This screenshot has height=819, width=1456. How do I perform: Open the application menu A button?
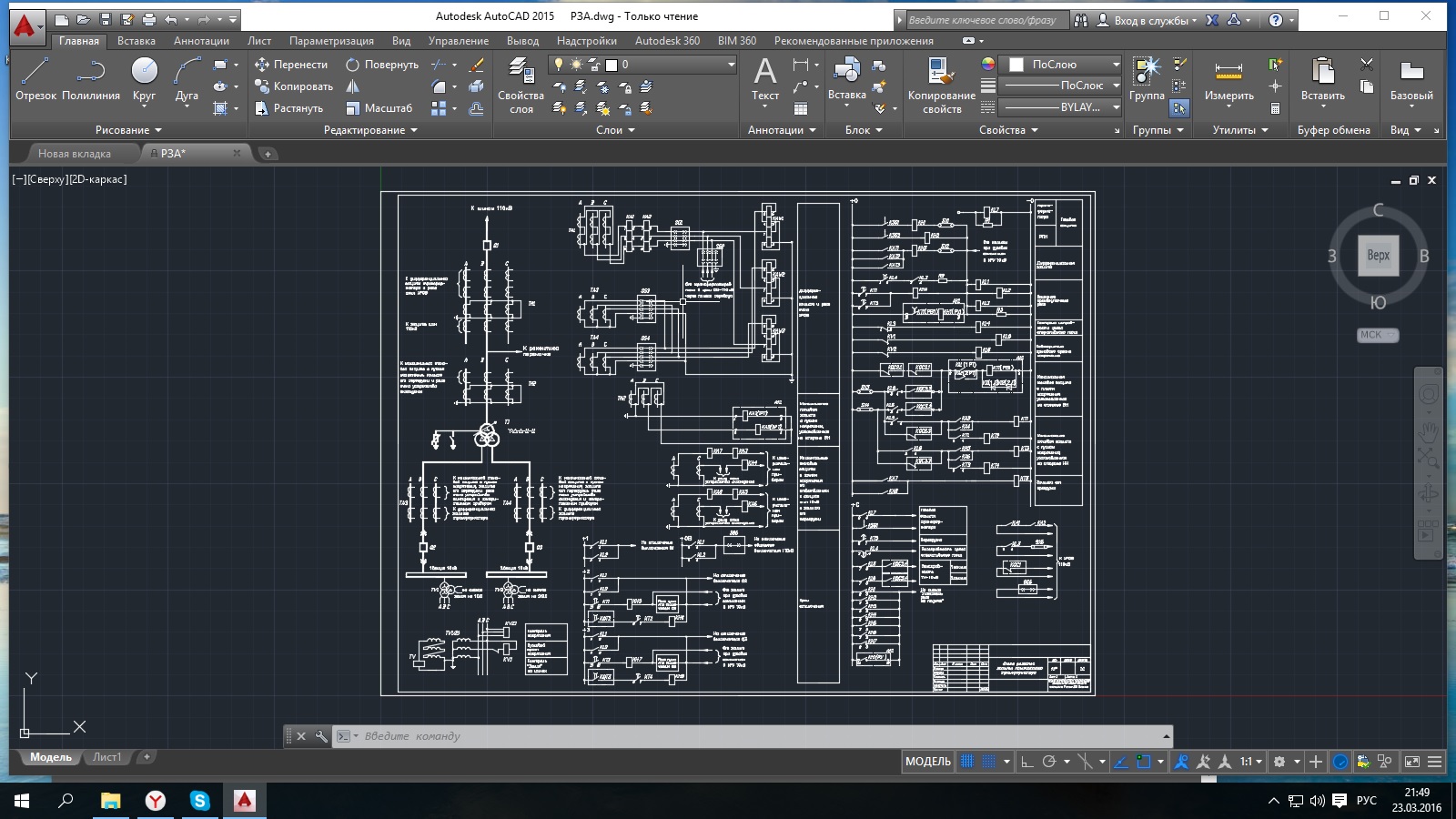click(x=26, y=26)
